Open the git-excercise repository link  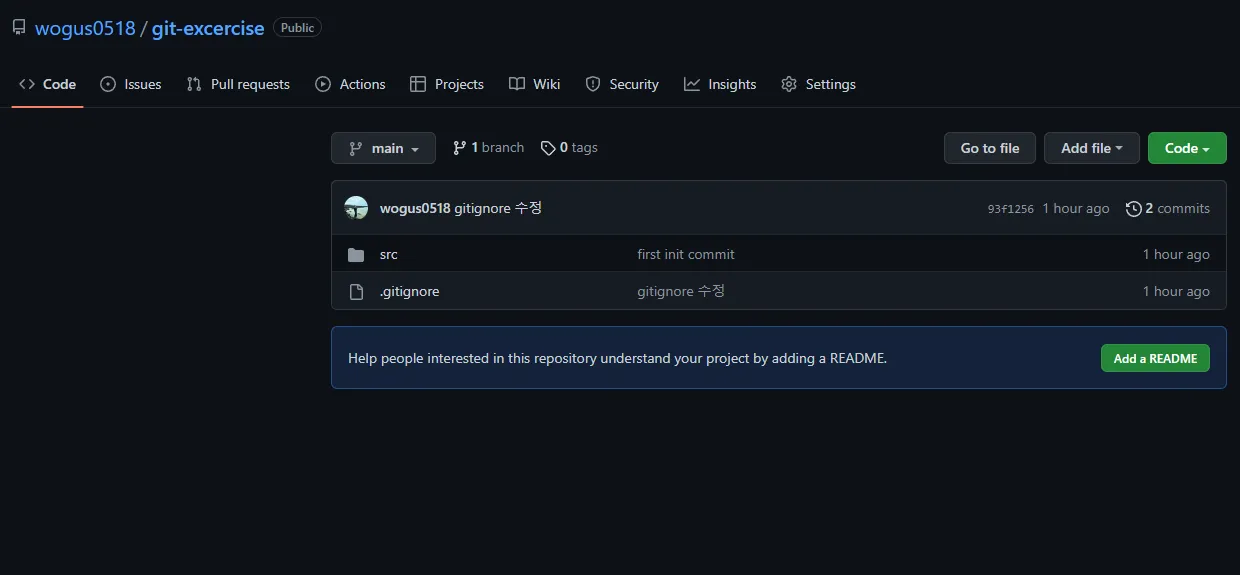click(208, 28)
